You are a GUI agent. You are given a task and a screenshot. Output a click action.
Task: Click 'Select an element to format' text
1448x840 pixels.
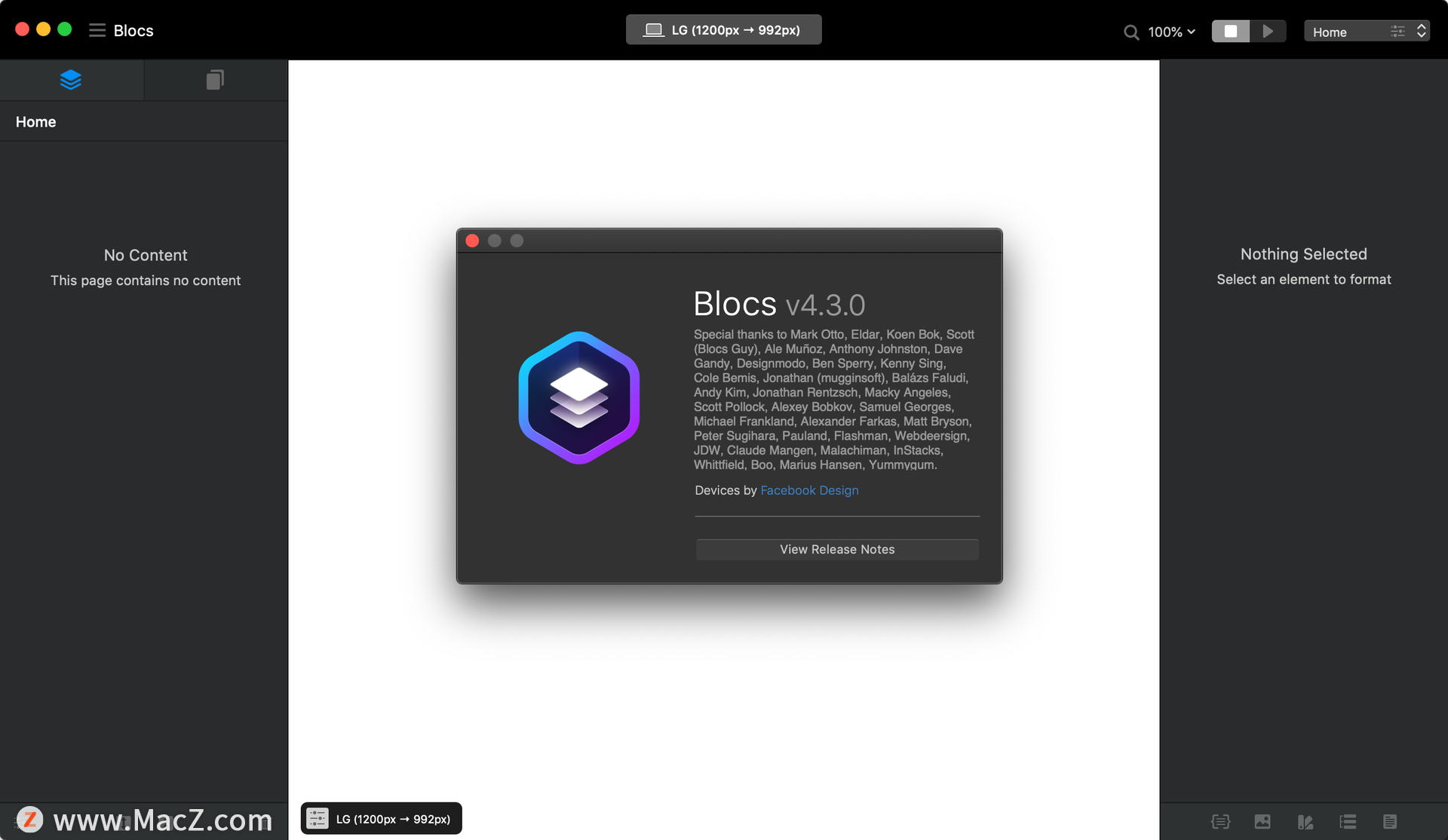pyautogui.click(x=1303, y=280)
